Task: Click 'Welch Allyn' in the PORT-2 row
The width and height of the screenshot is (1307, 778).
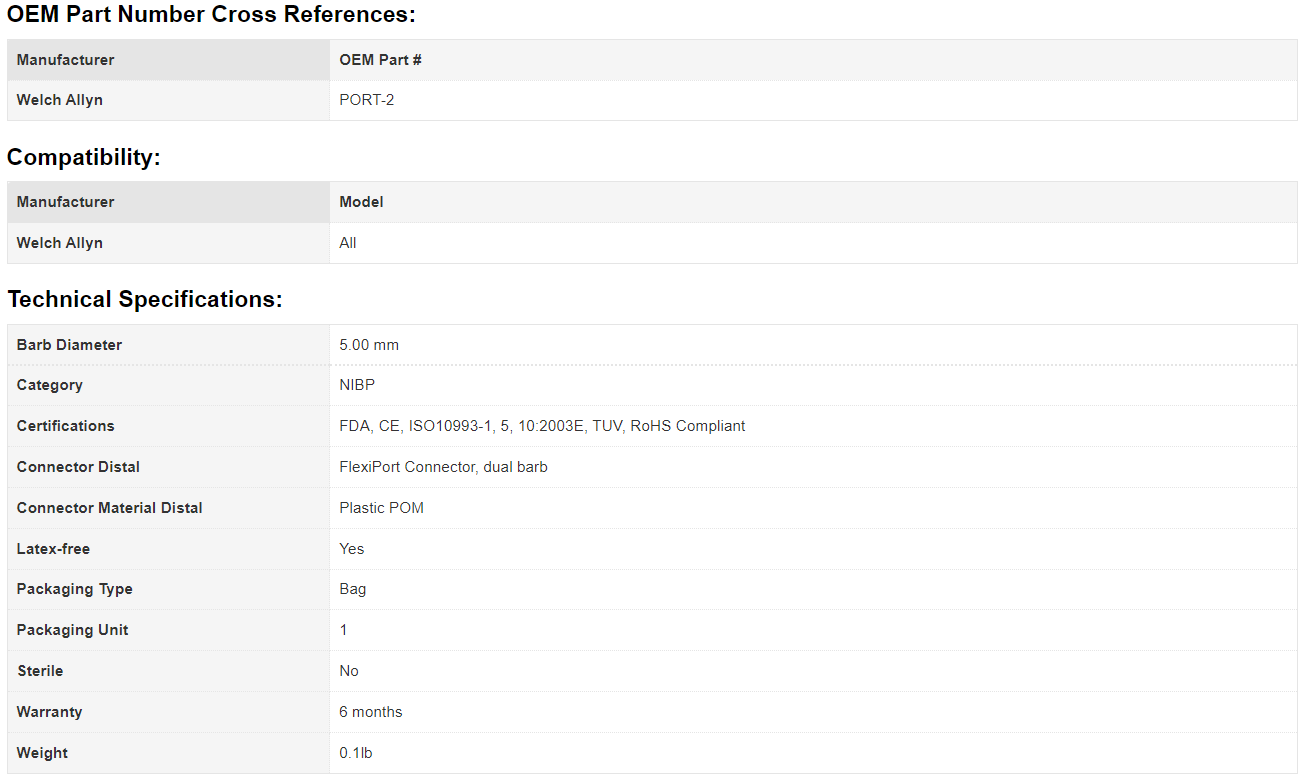Action: pyautogui.click(x=60, y=100)
